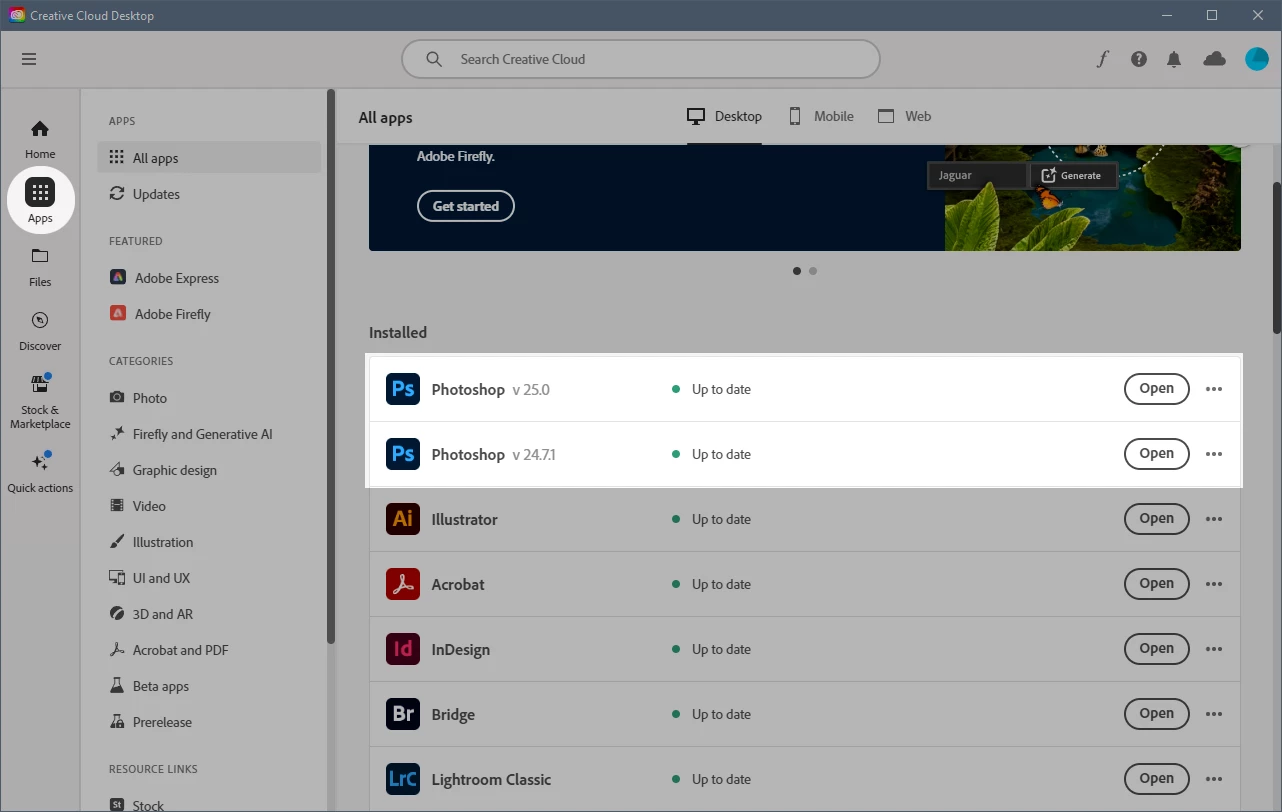The width and height of the screenshot is (1282, 812).
Task: Select the Illustration category
Action: (x=209, y=542)
